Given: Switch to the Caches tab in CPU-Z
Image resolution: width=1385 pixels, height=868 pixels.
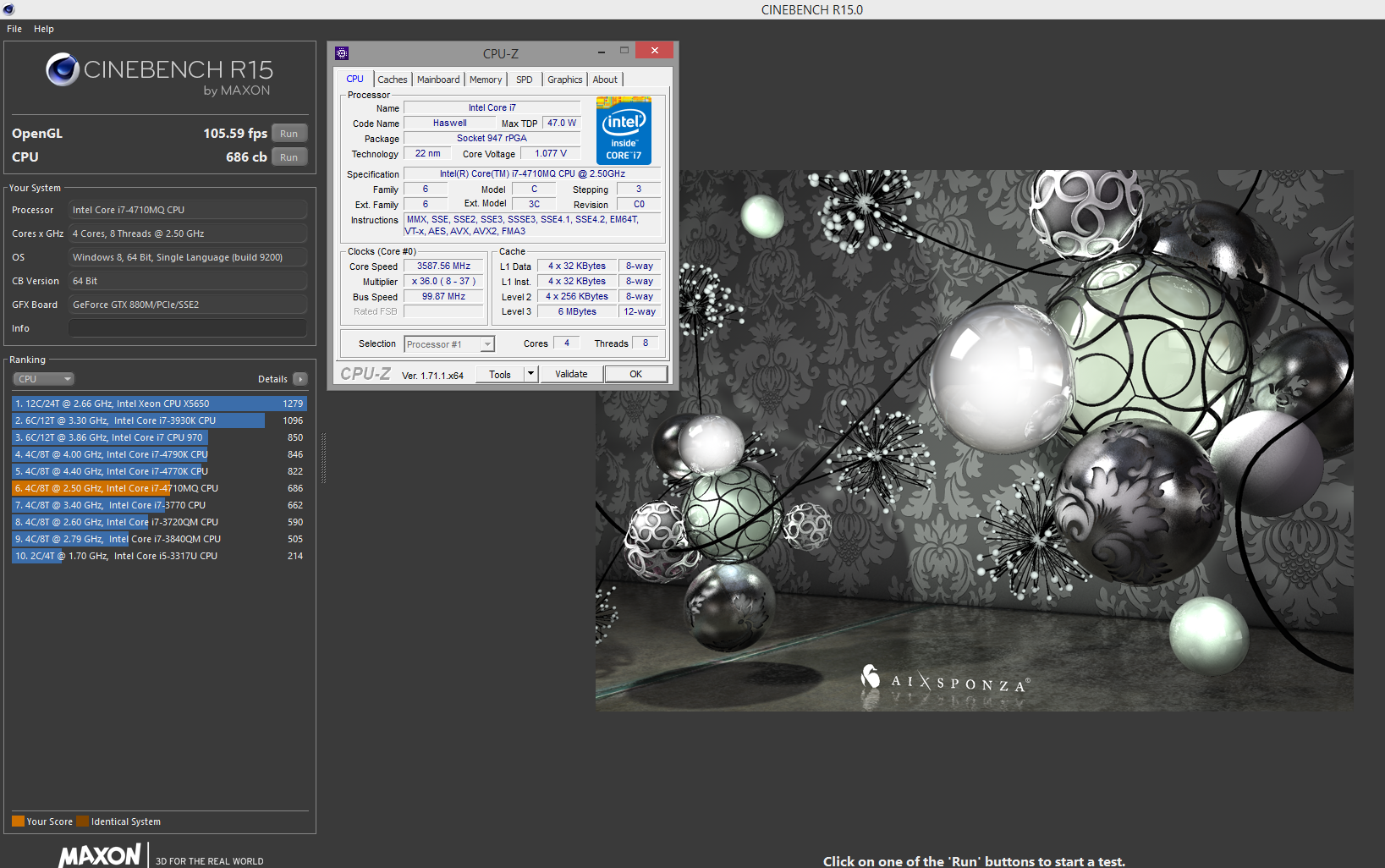Looking at the screenshot, I should click(x=392, y=80).
